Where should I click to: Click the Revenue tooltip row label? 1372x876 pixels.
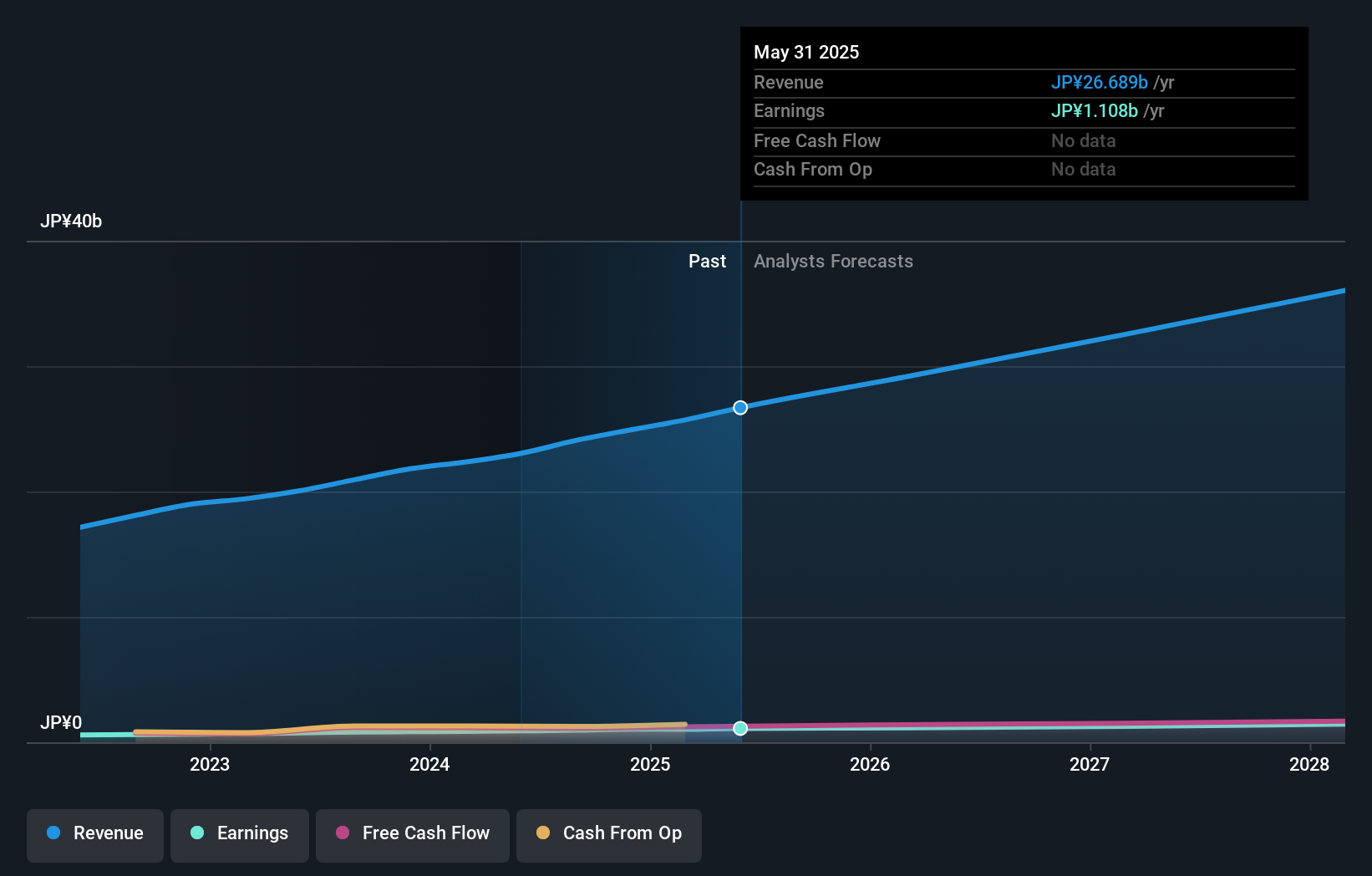(x=789, y=82)
